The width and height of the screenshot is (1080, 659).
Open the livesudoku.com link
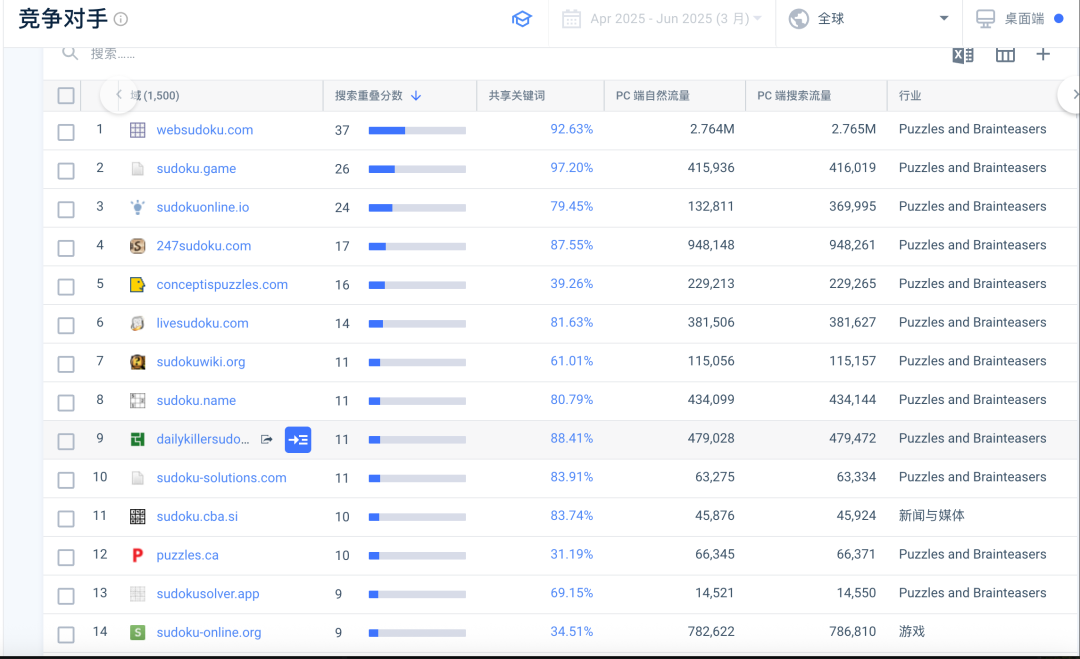(202, 323)
